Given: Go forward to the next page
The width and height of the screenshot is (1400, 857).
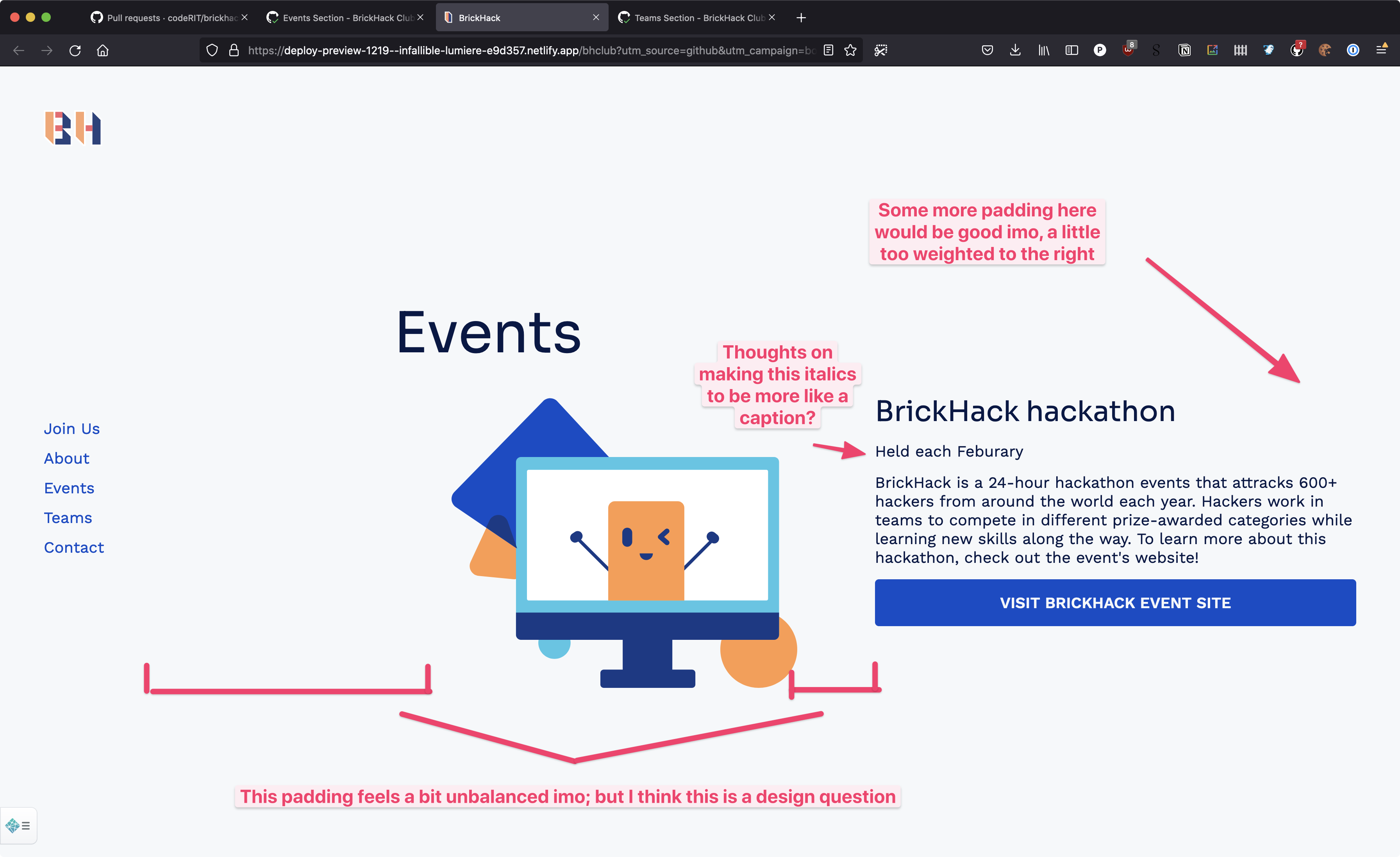Looking at the screenshot, I should pos(46,50).
